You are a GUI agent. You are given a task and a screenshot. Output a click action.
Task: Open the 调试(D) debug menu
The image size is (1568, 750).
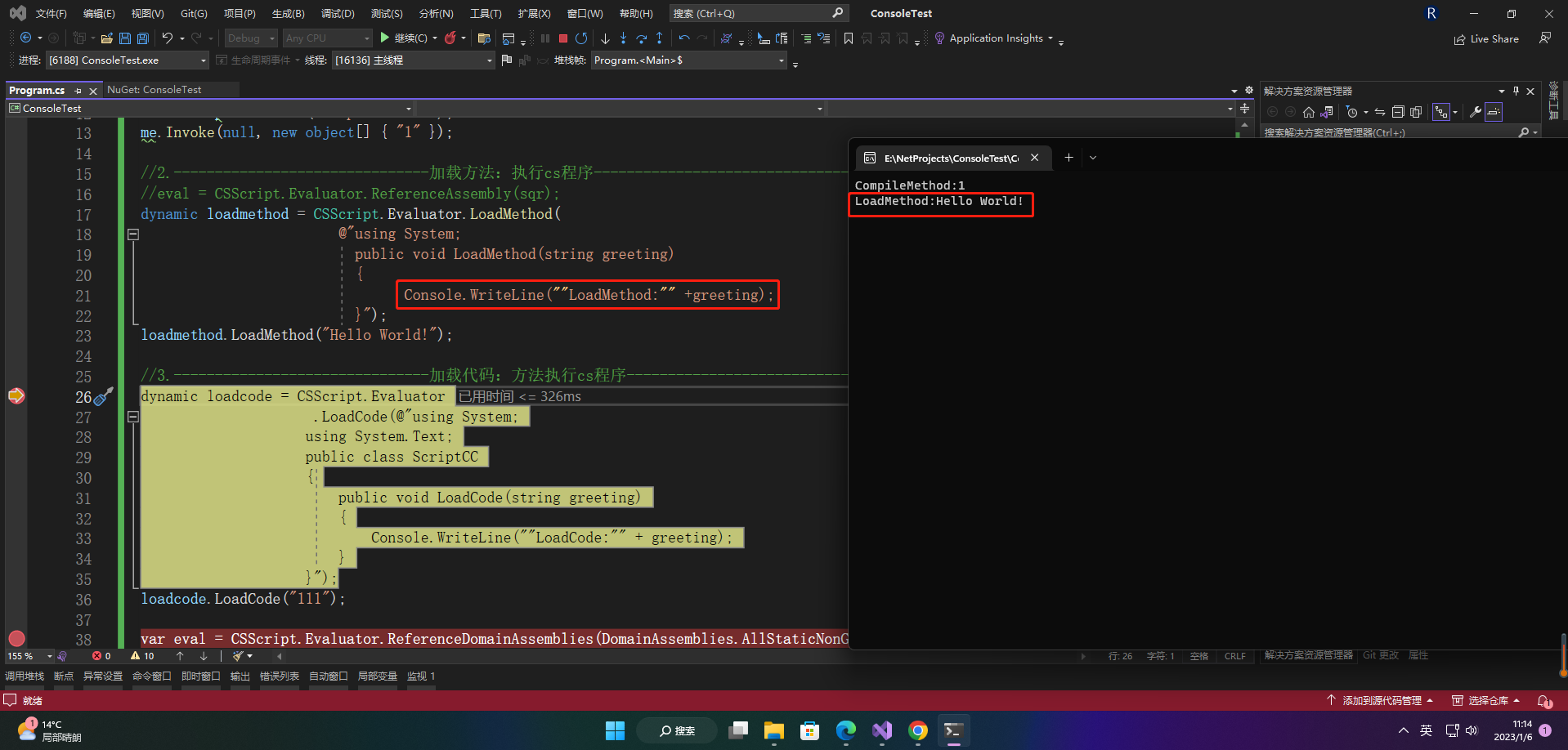pyautogui.click(x=338, y=14)
